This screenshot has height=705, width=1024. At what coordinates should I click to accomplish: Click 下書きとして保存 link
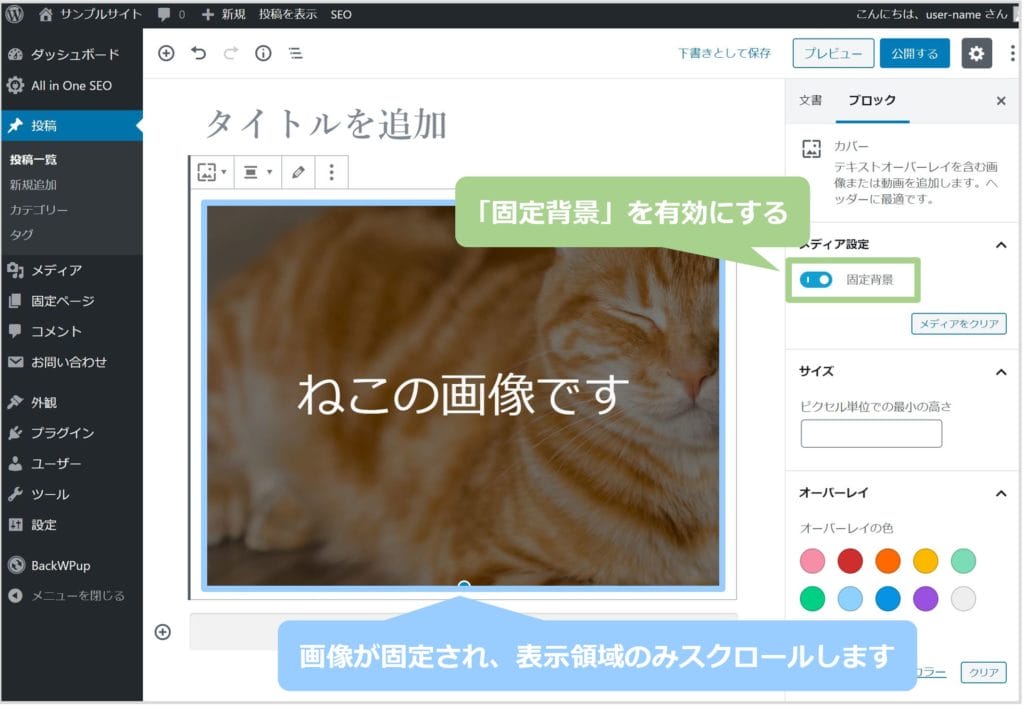pyautogui.click(x=724, y=54)
